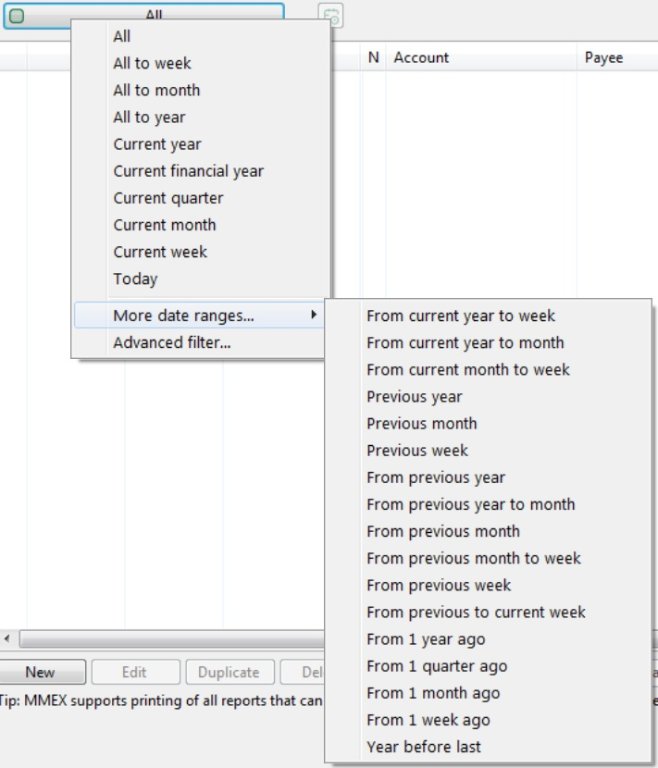Click the partially hidden 'Del' button
Image resolution: width=658 pixels, height=768 pixels.
(303, 672)
